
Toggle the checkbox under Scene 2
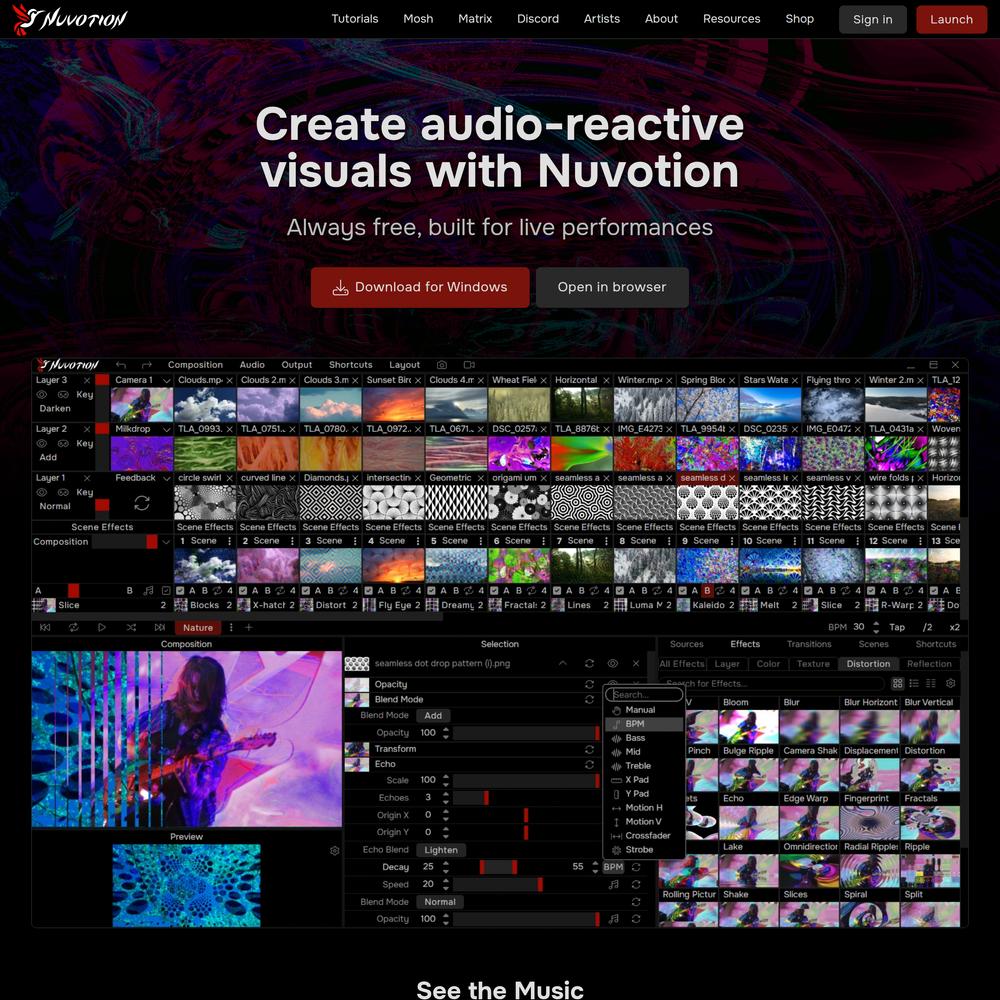(242, 591)
